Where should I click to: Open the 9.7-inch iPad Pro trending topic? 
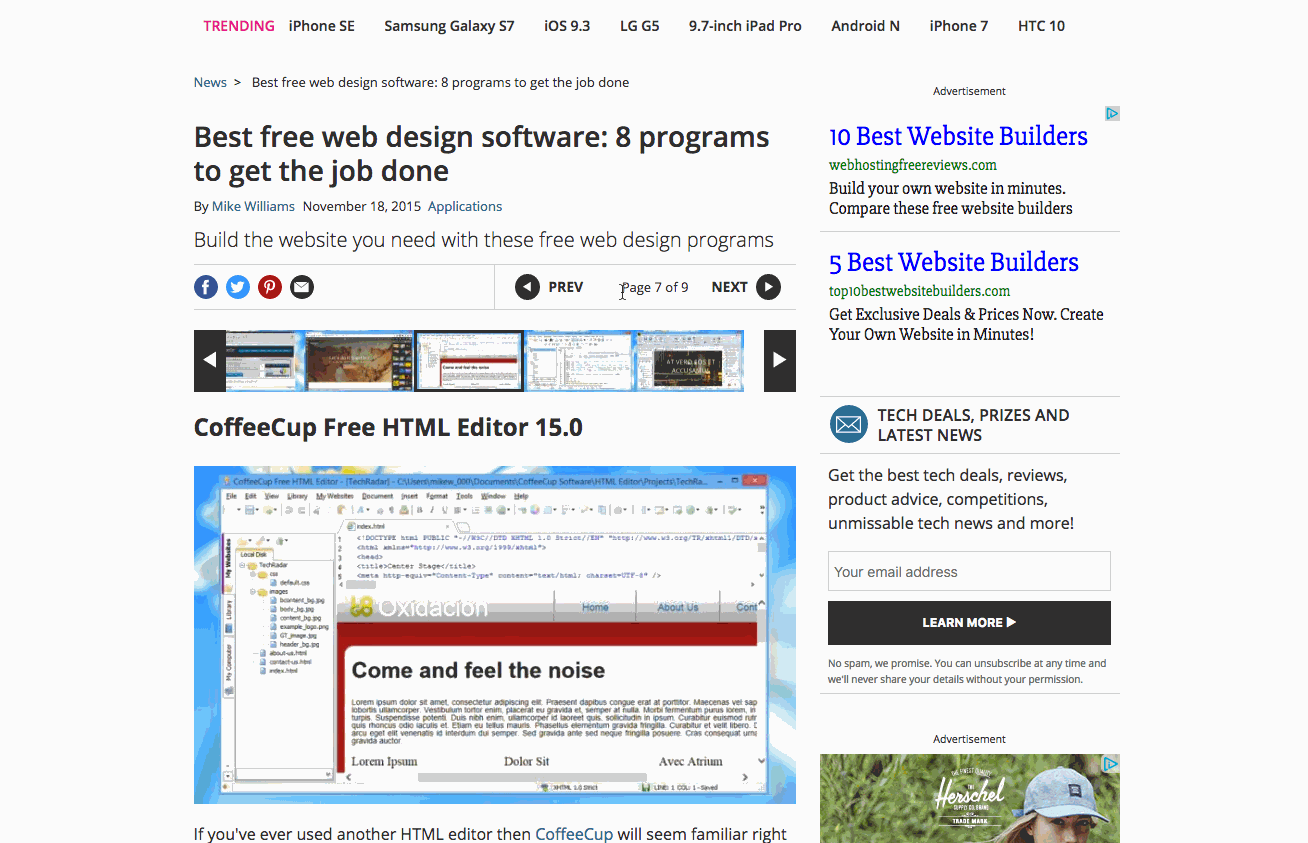click(745, 26)
